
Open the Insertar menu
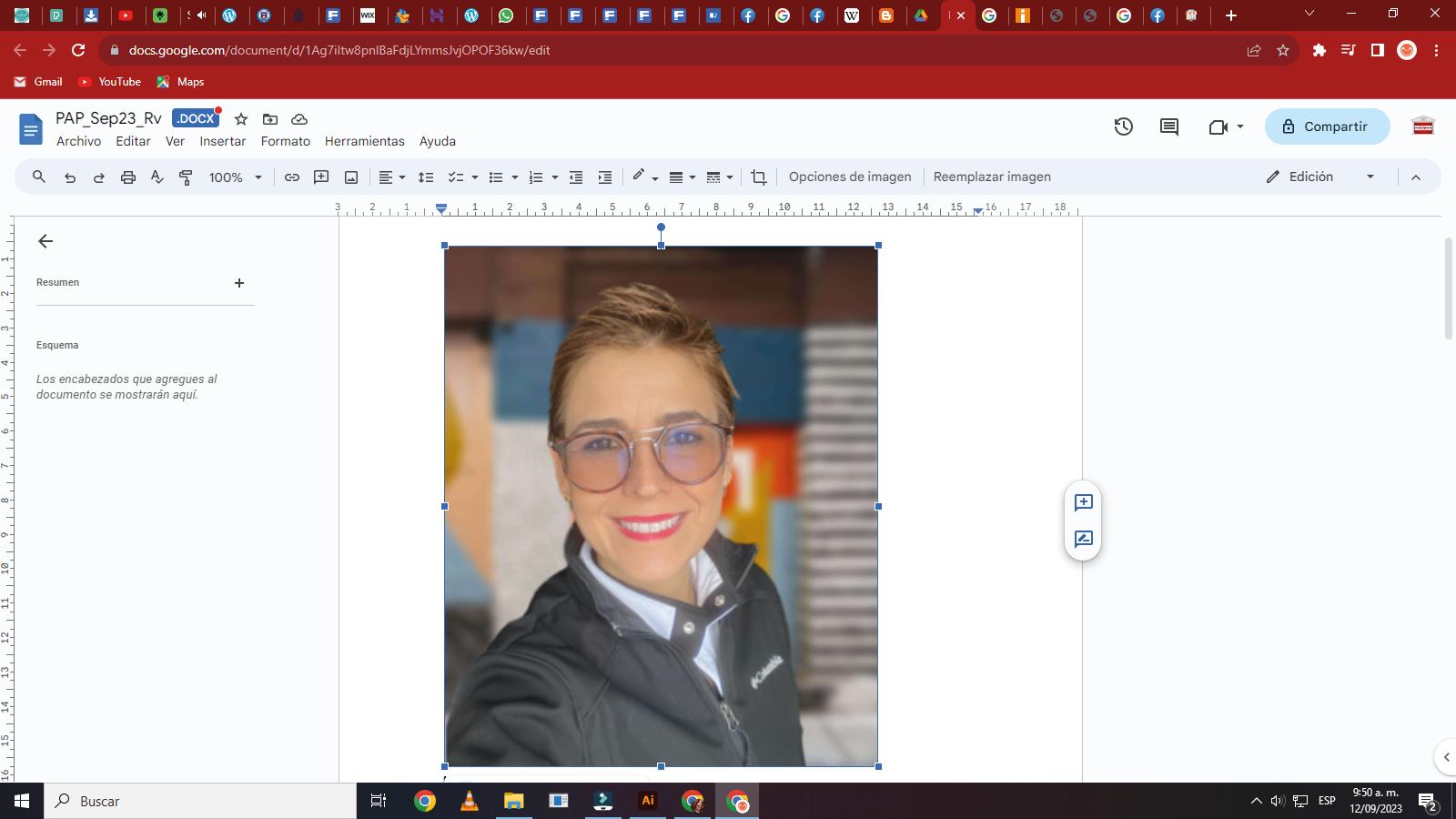222,141
